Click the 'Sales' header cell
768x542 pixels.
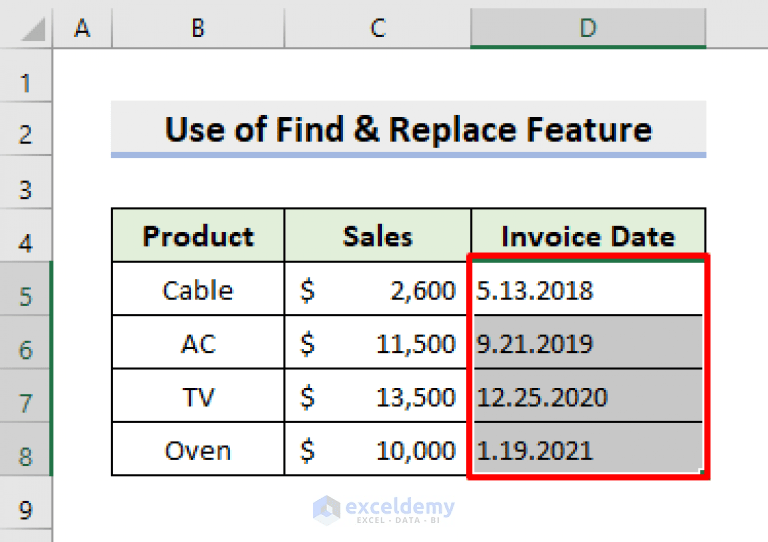[x=378, y=236]
